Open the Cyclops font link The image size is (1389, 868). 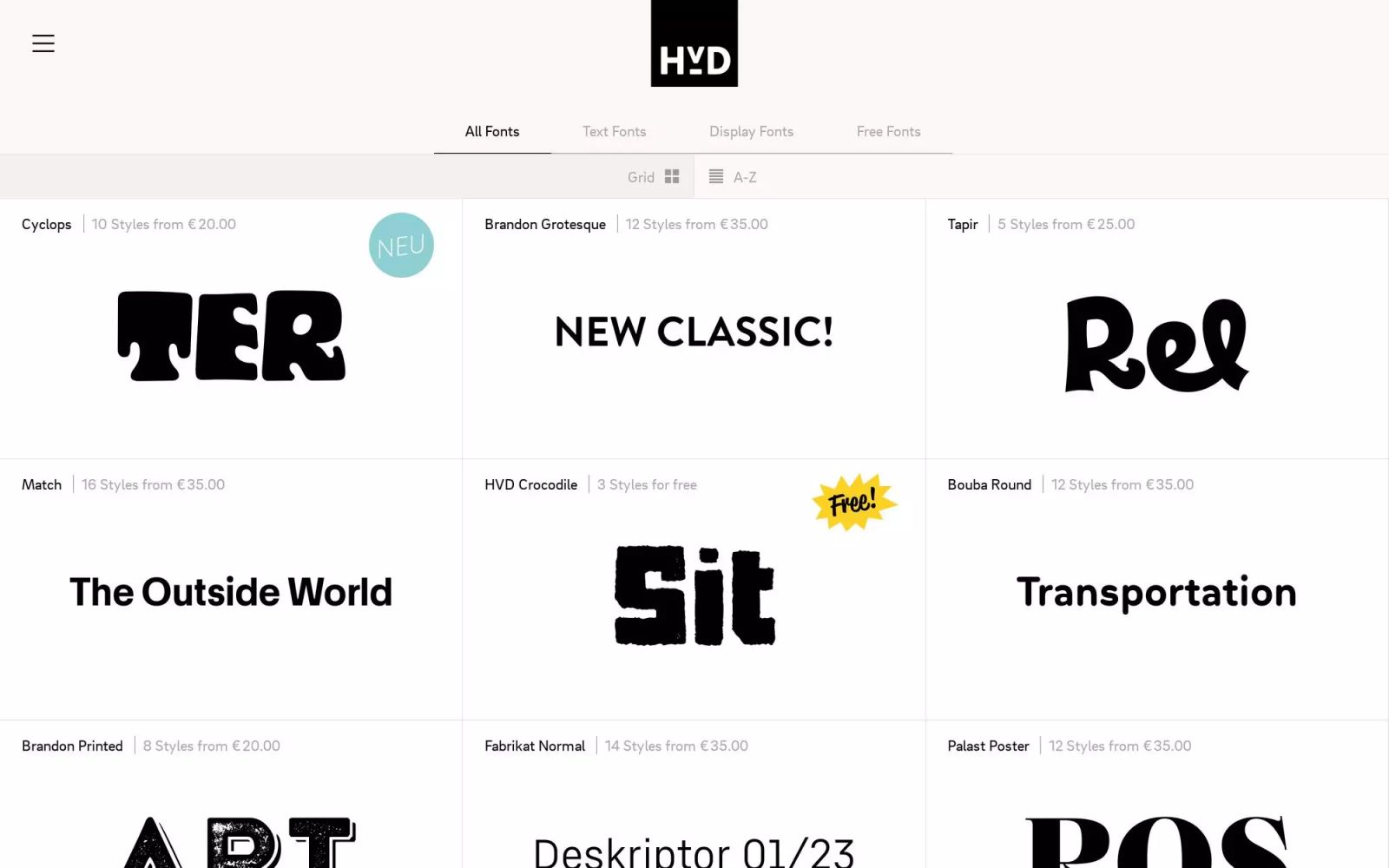click(x=47, y=225)
